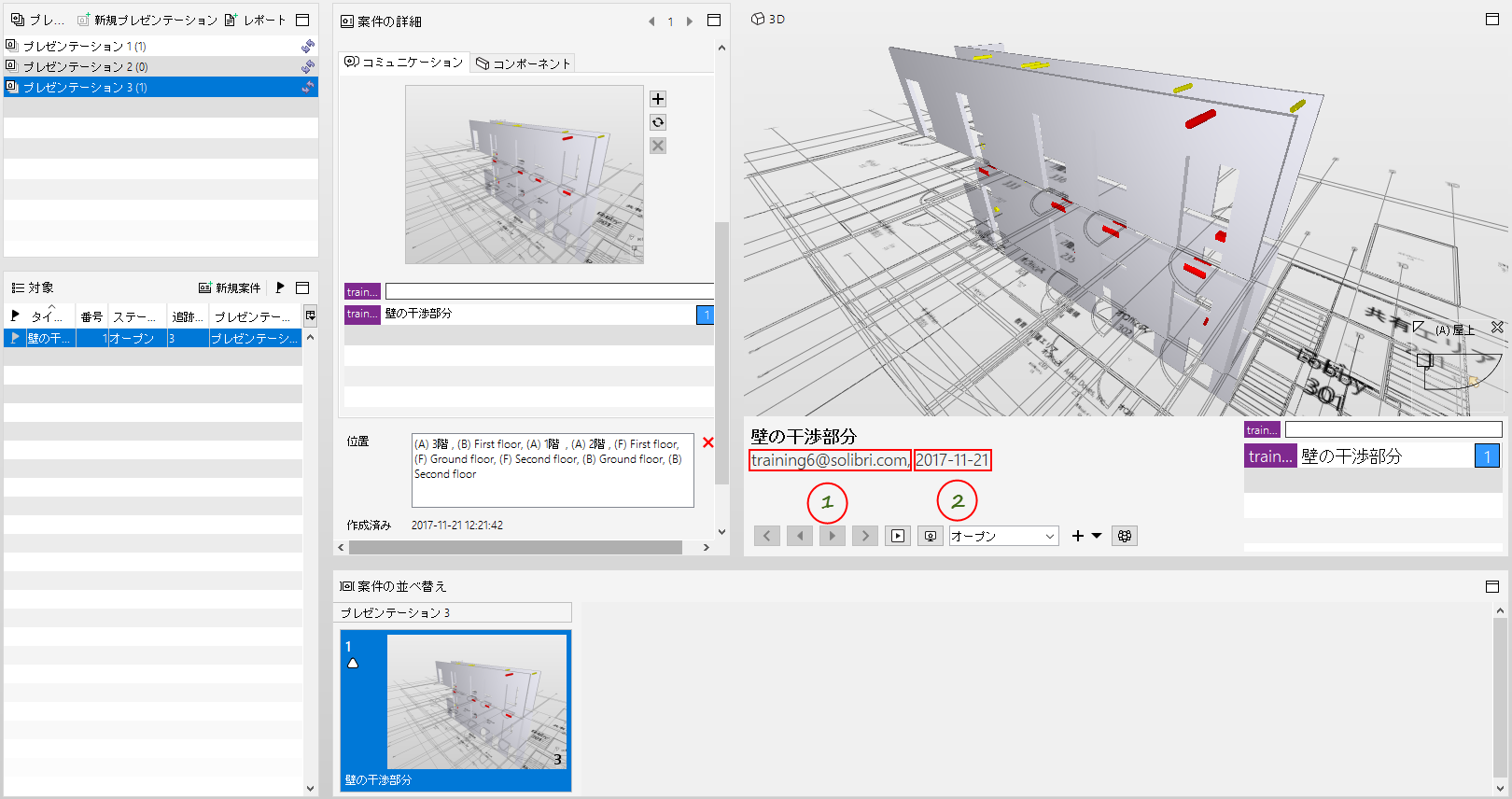Open the 3D view panel icon
This screenshot has width=1512, height=799.
coord(758,19)
